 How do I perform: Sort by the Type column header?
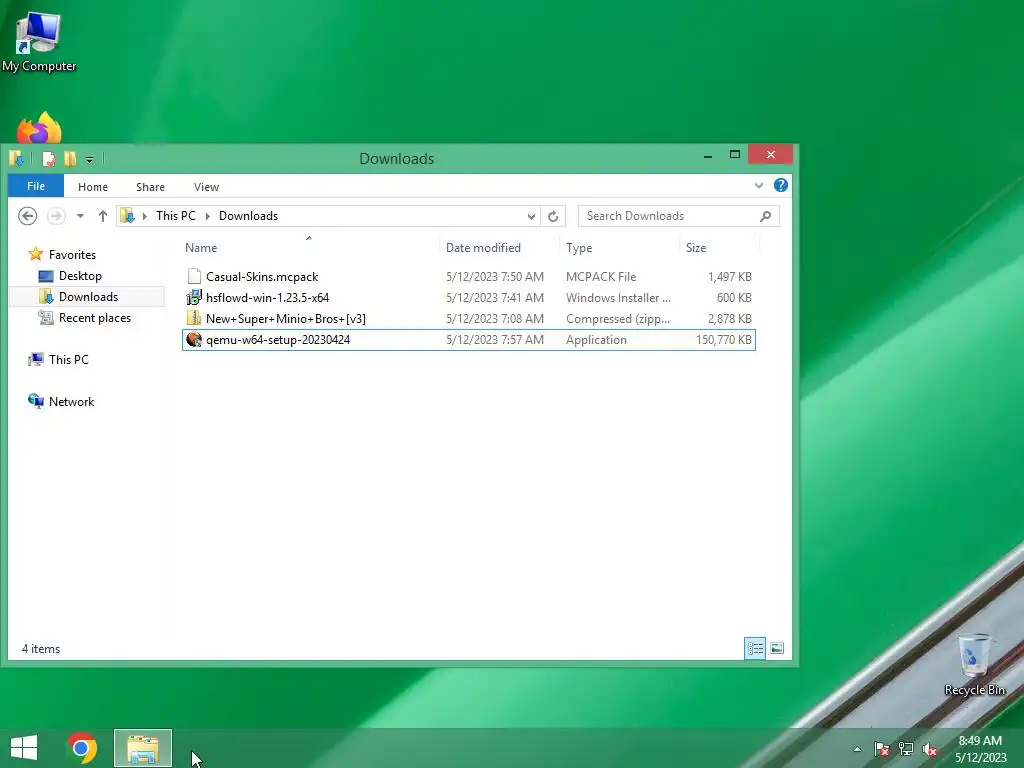click(x=619, y=248)
